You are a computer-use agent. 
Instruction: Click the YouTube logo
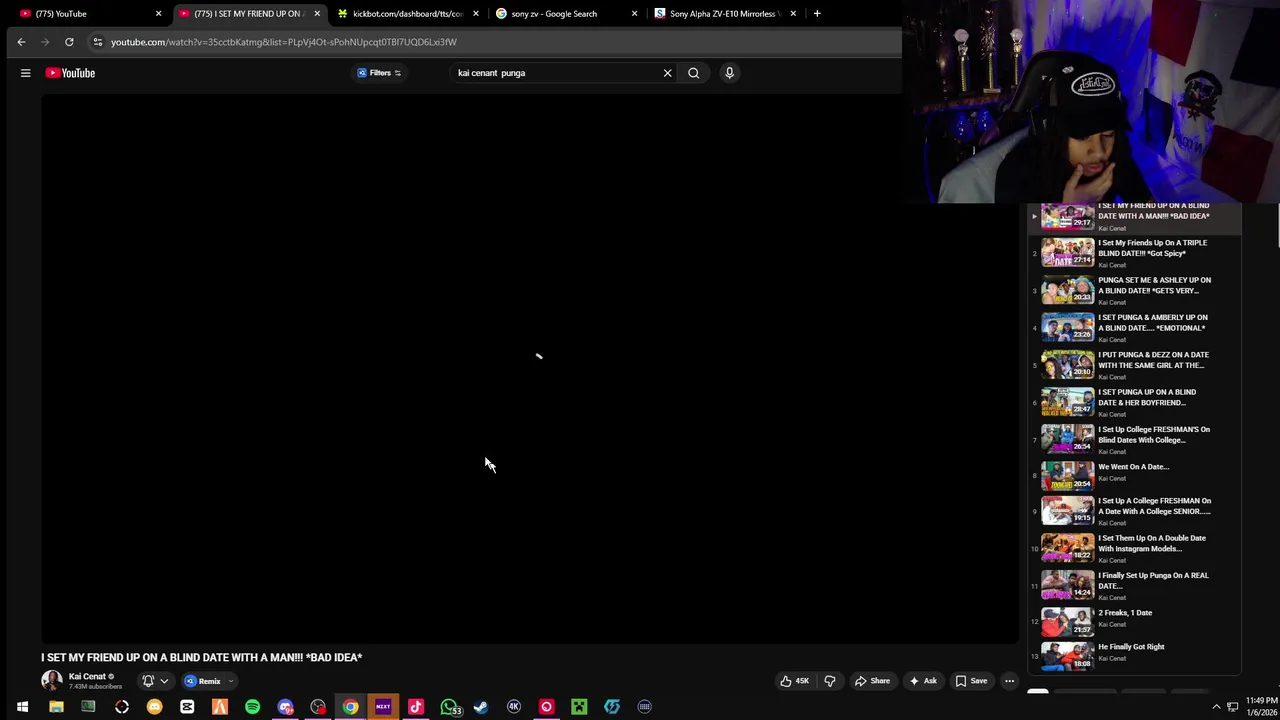tap(70, 73)
